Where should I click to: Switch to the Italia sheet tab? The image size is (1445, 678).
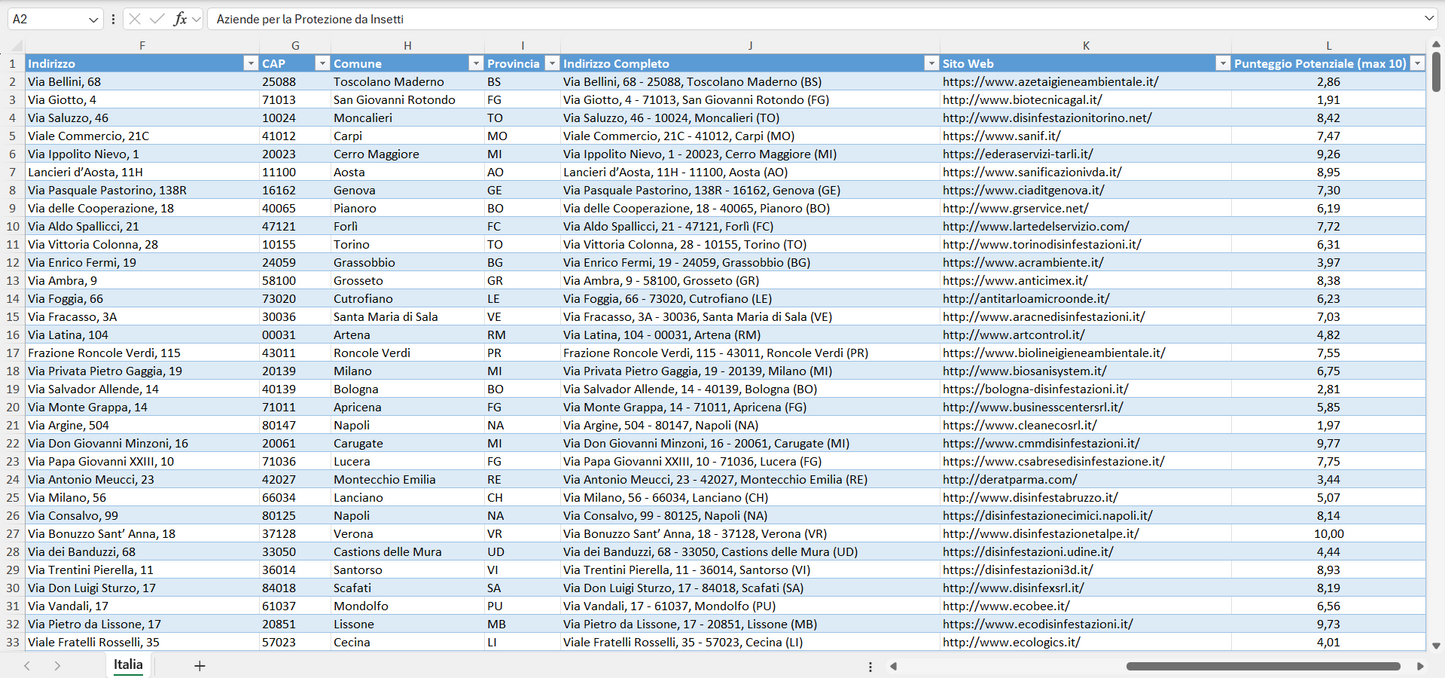point(128,665)
